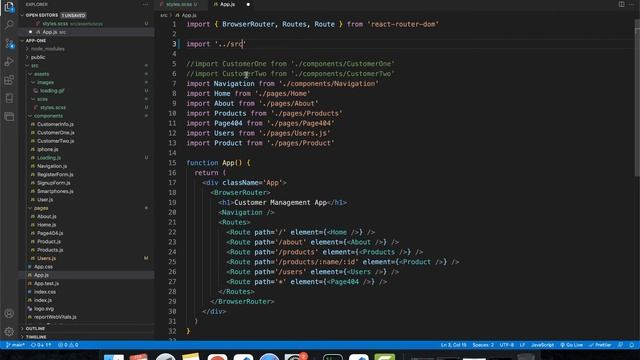Expand the public folder
The image size is (640, 360).
point(38,58)
